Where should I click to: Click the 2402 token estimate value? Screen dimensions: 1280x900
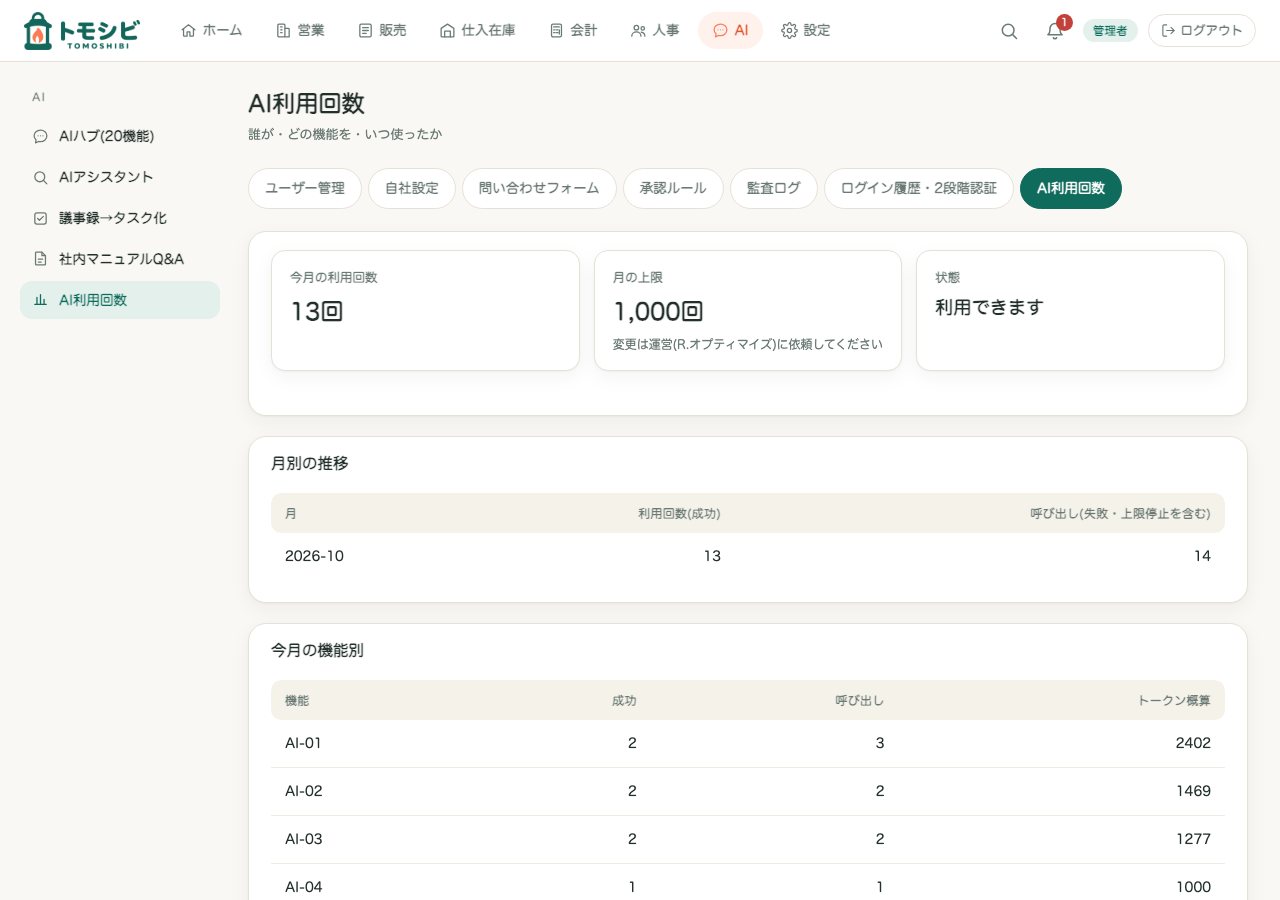(x=1193, y=743)
